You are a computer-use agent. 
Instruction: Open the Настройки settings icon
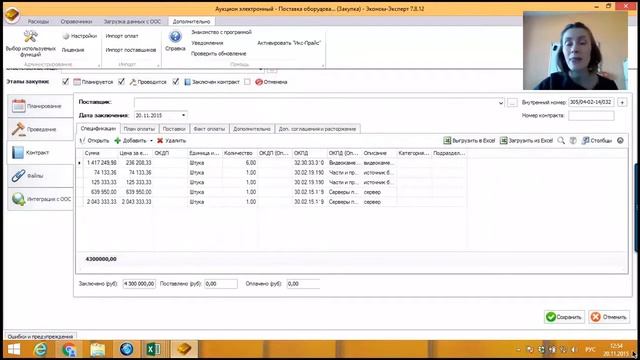66,36
